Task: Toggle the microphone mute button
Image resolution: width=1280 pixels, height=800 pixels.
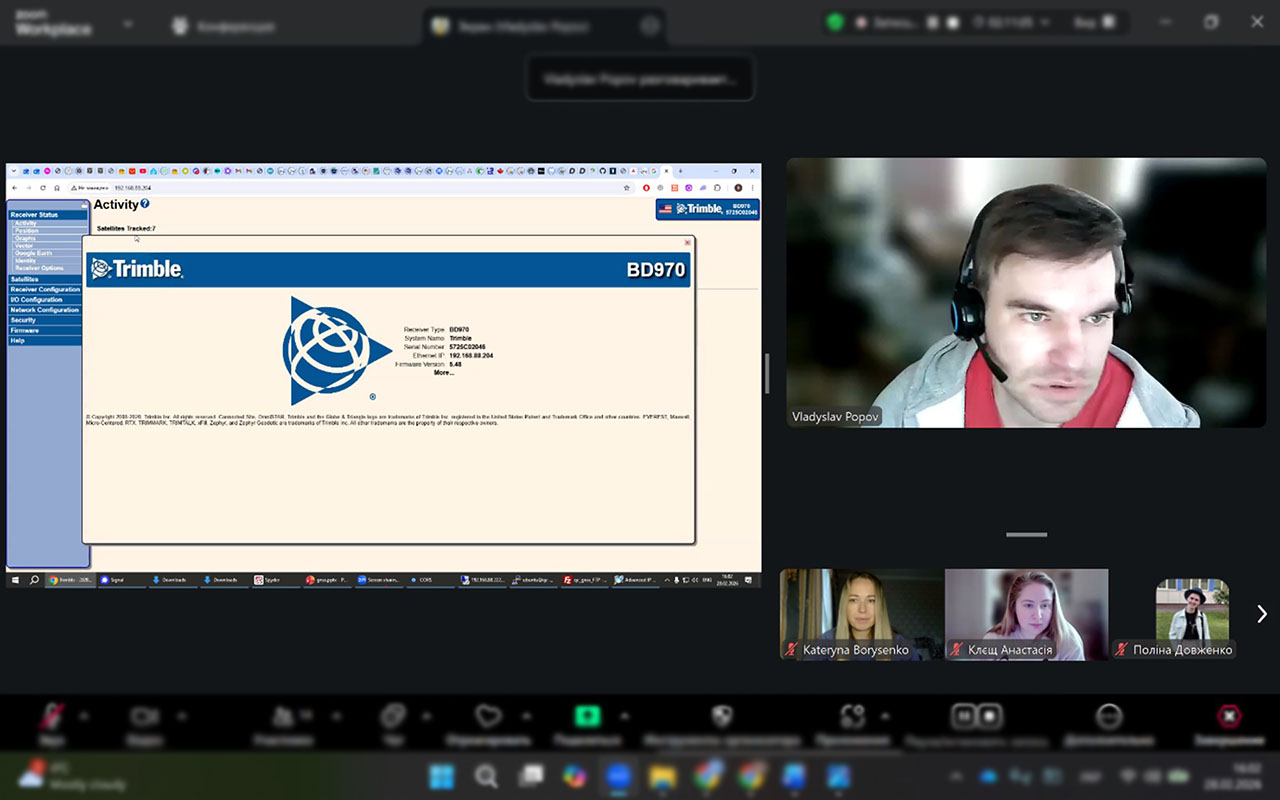Action: (52, 716)
